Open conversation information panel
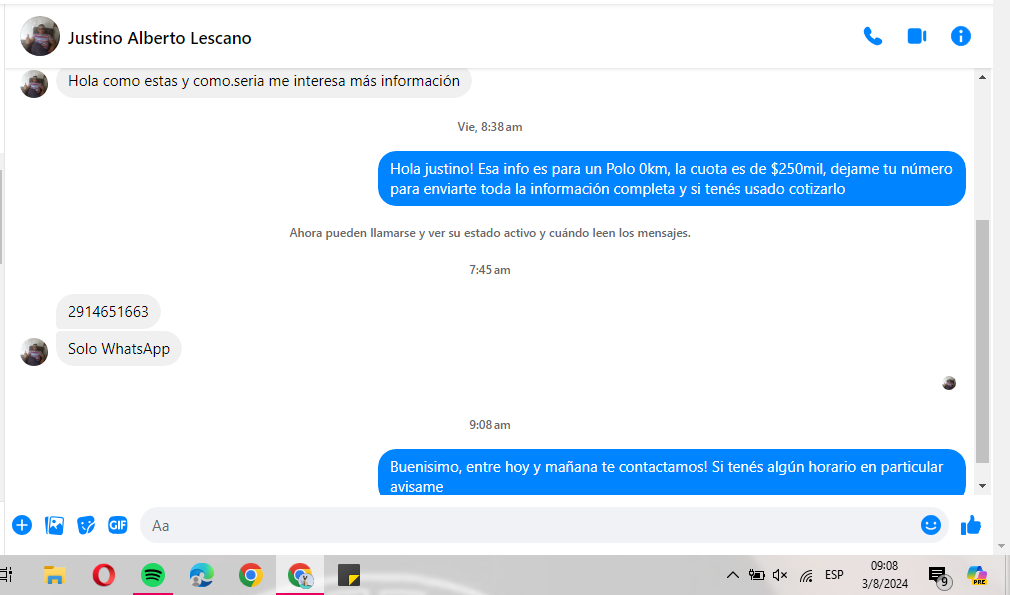The height and width of the screenshot is (595, 1010). pos(960,37)
